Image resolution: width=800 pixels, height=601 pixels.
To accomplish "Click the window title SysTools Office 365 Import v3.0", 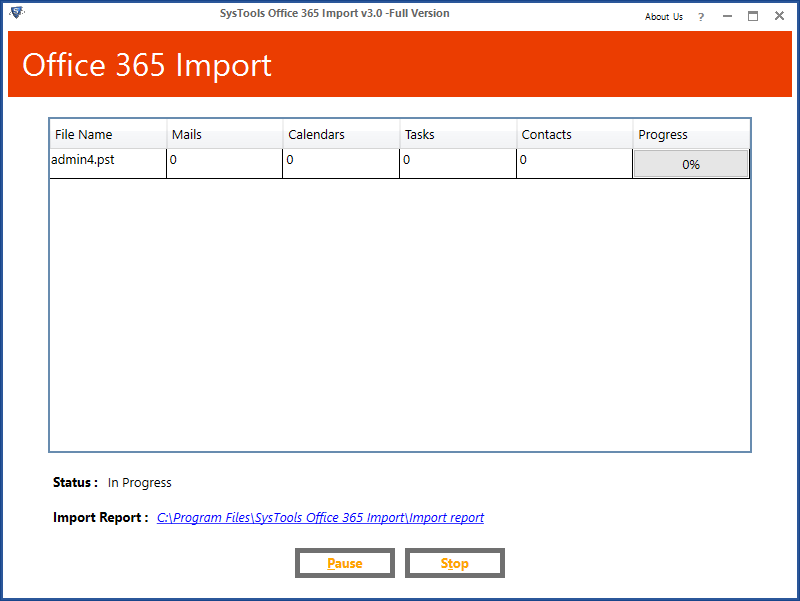I will 335,13.
